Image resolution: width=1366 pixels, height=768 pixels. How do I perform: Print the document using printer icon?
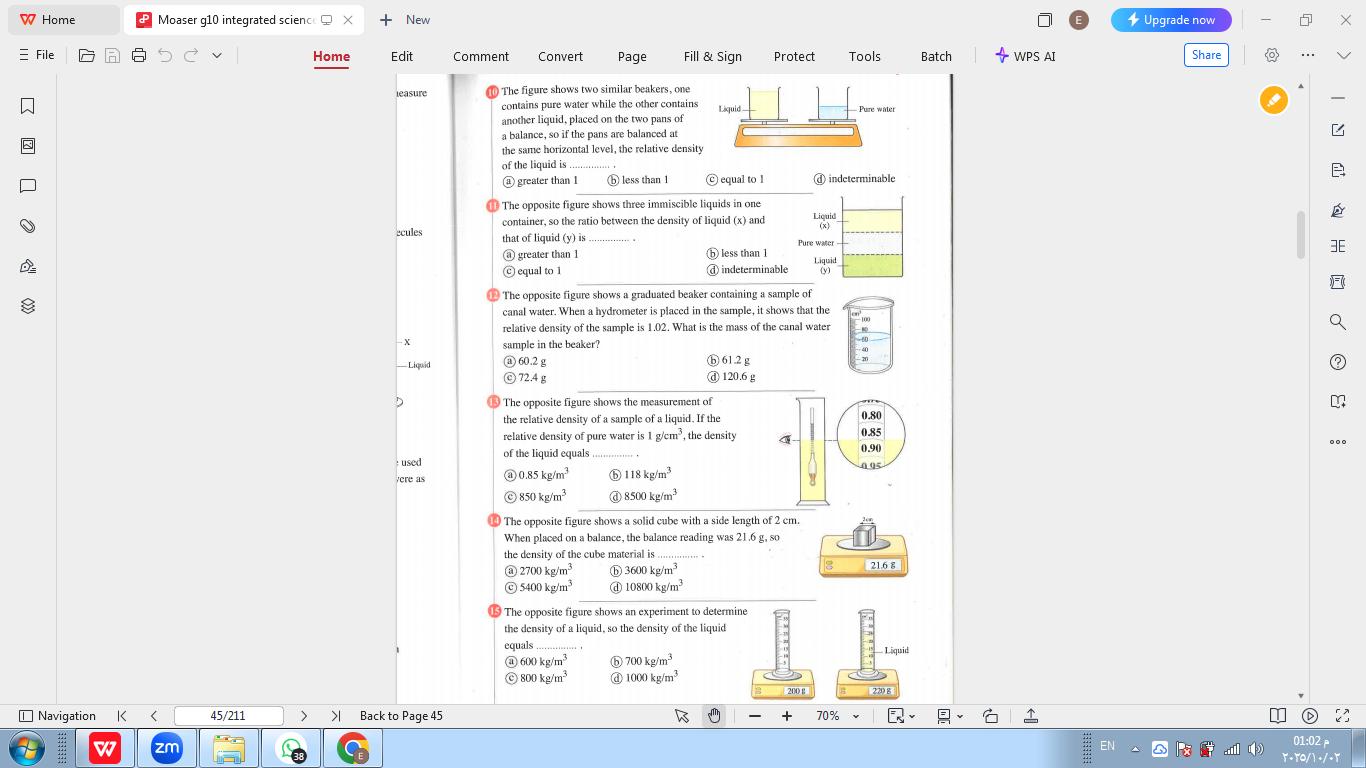point(139,56)
